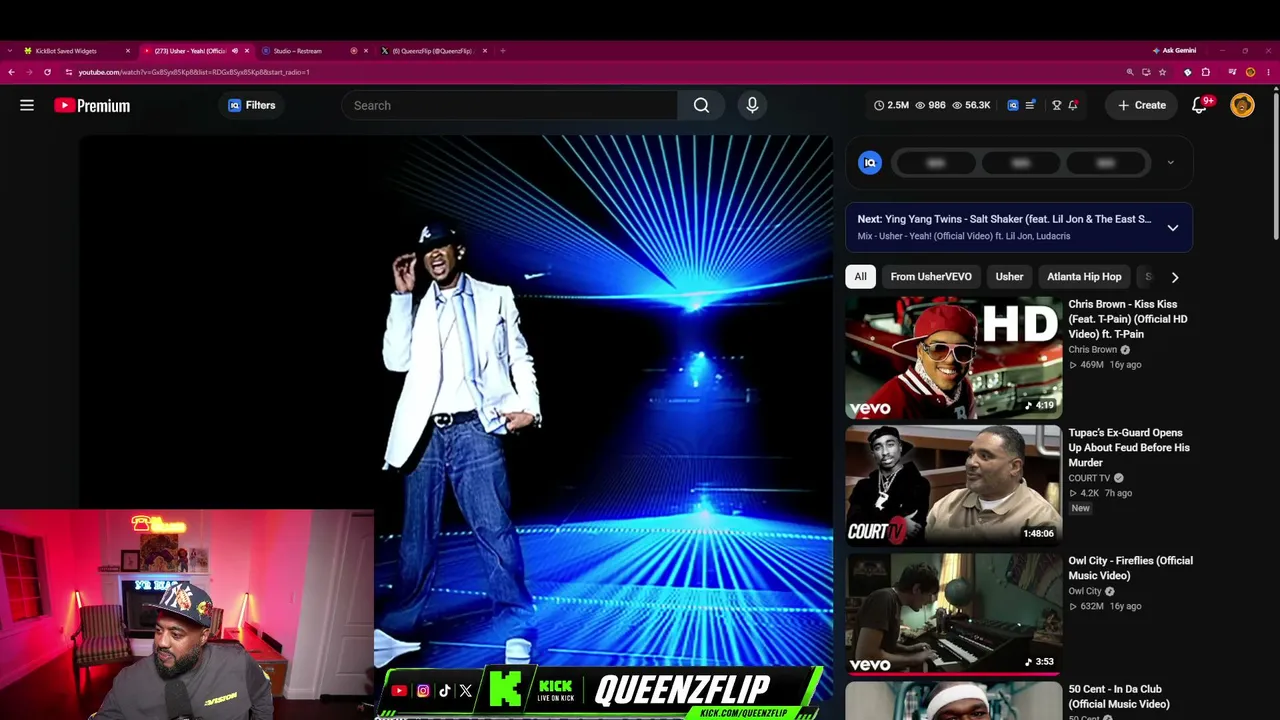Screen dimensions: 1280x720
Task: Click the trophy icon in stats bar
Action: (1056, 105)
